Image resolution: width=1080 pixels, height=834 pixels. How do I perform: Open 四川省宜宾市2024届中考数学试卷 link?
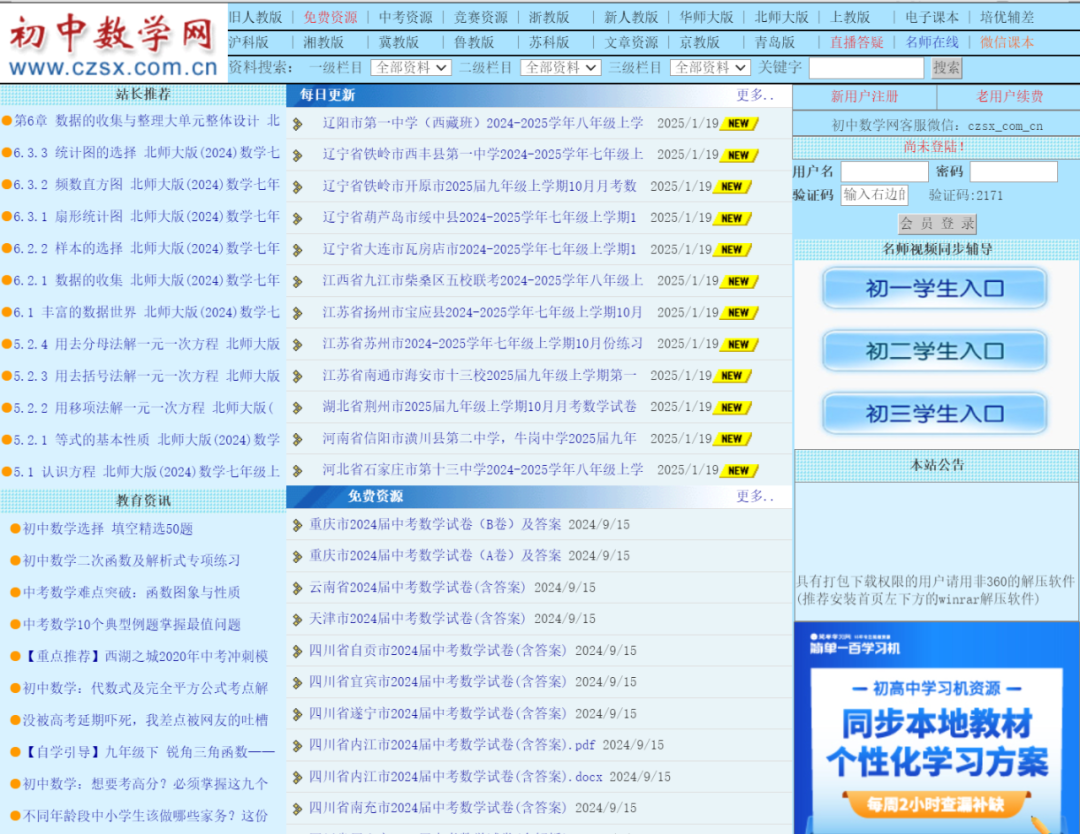437,682
